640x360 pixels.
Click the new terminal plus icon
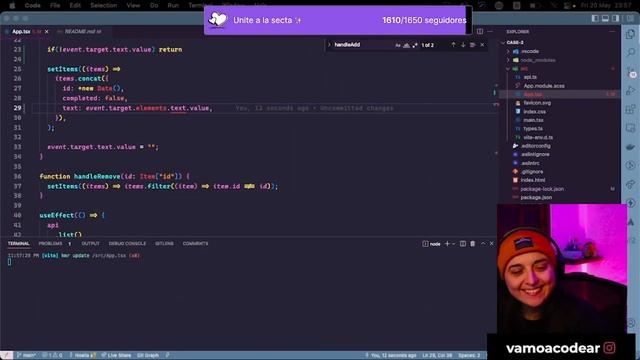point(447,244)
